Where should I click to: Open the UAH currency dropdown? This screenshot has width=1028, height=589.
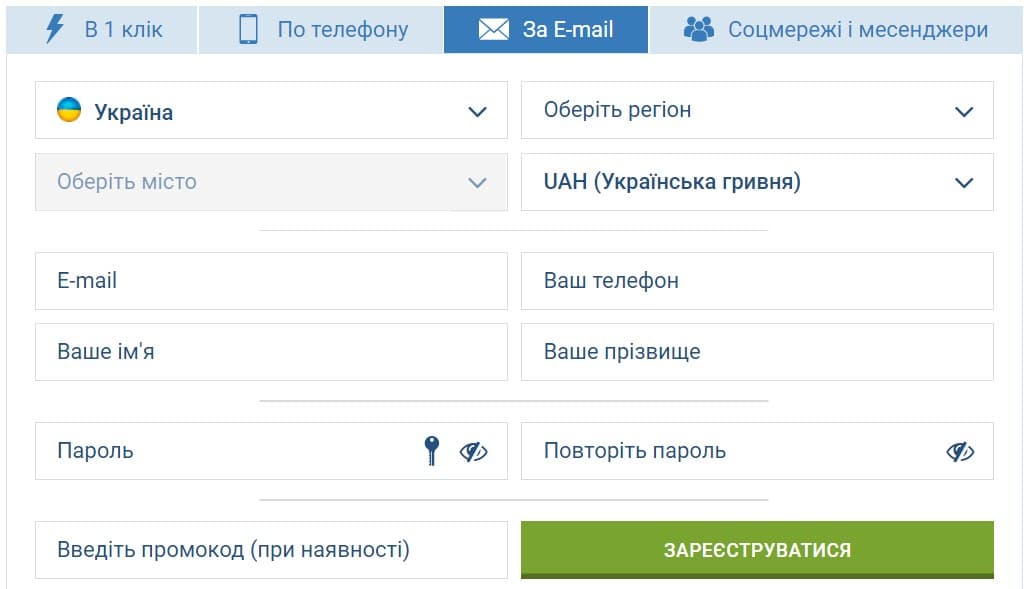coord(757,182)
